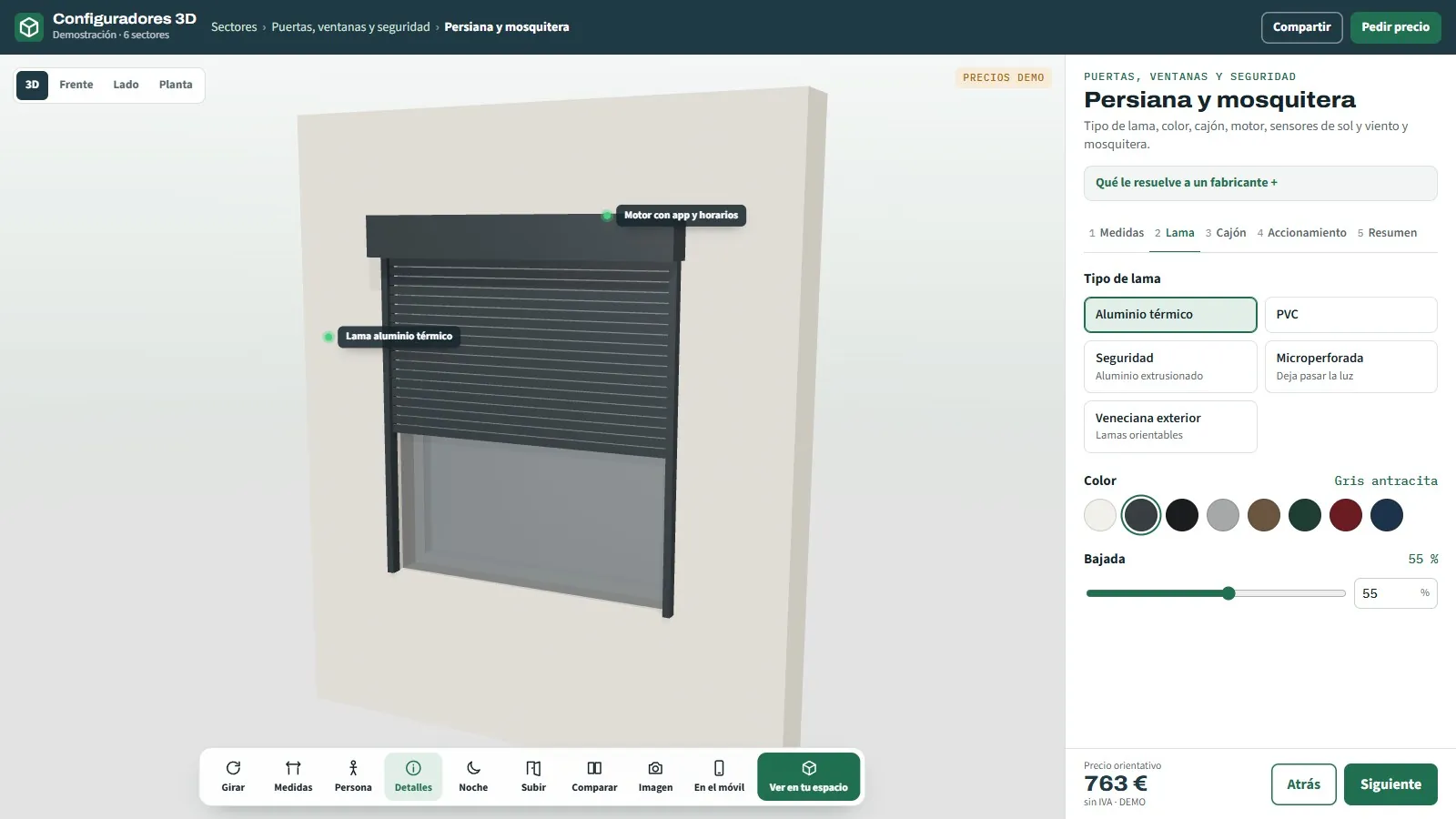Open Sectores breadcrumb link
1456x819 pixels.
(x=234, y=27)
